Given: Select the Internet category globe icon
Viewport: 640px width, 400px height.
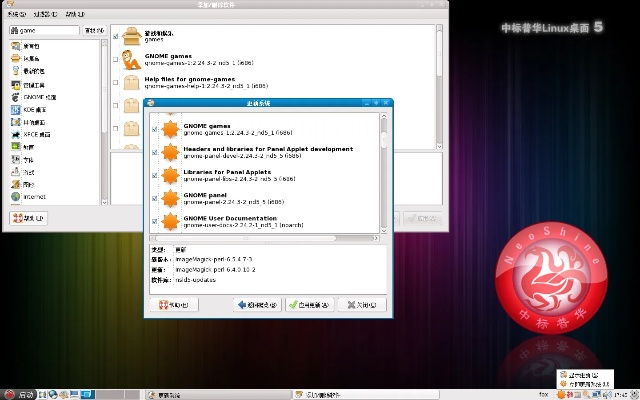Looking at the screenshot, I should (16, 197).
